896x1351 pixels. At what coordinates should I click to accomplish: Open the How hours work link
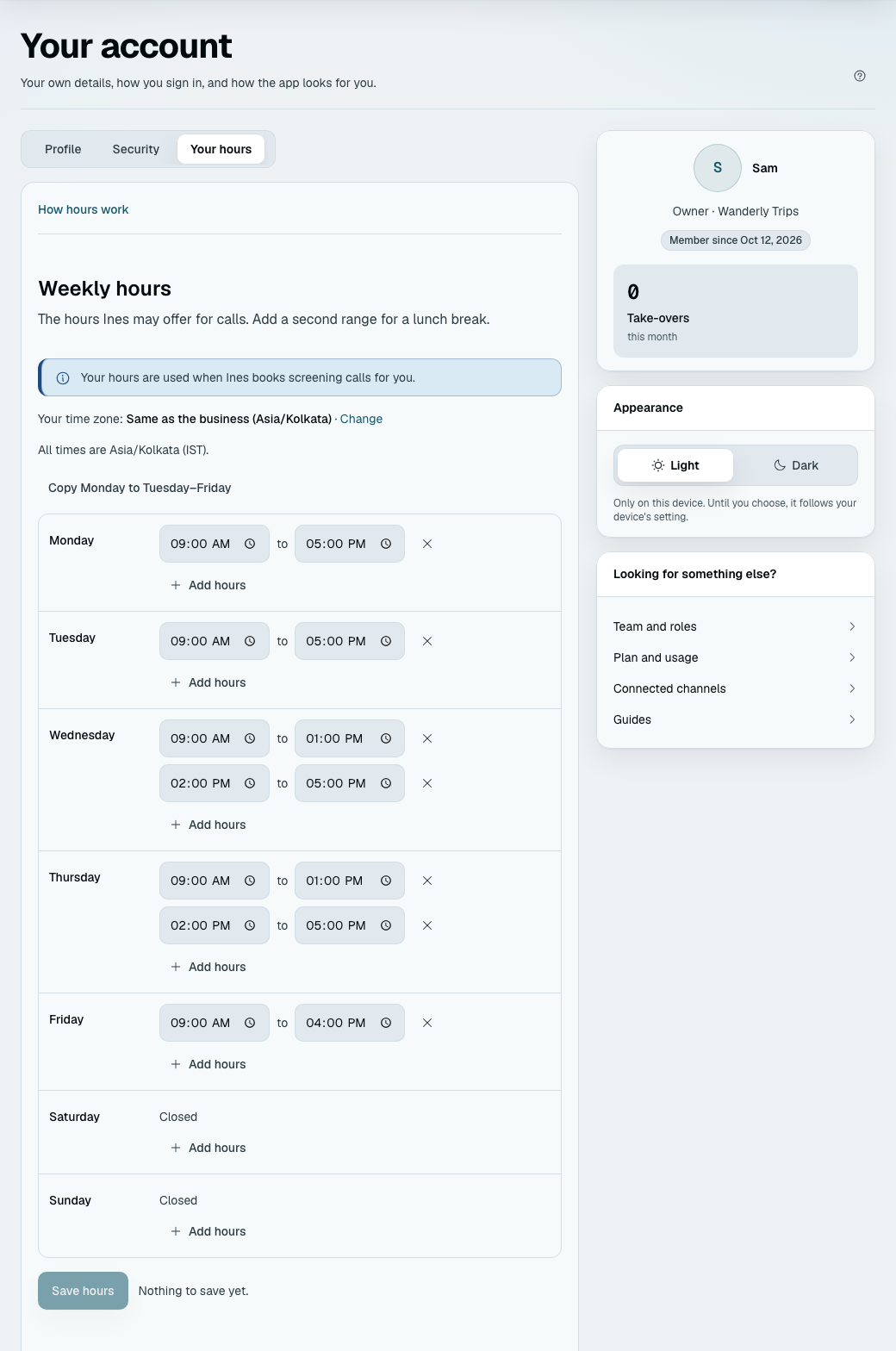click(x=84, y=209)
